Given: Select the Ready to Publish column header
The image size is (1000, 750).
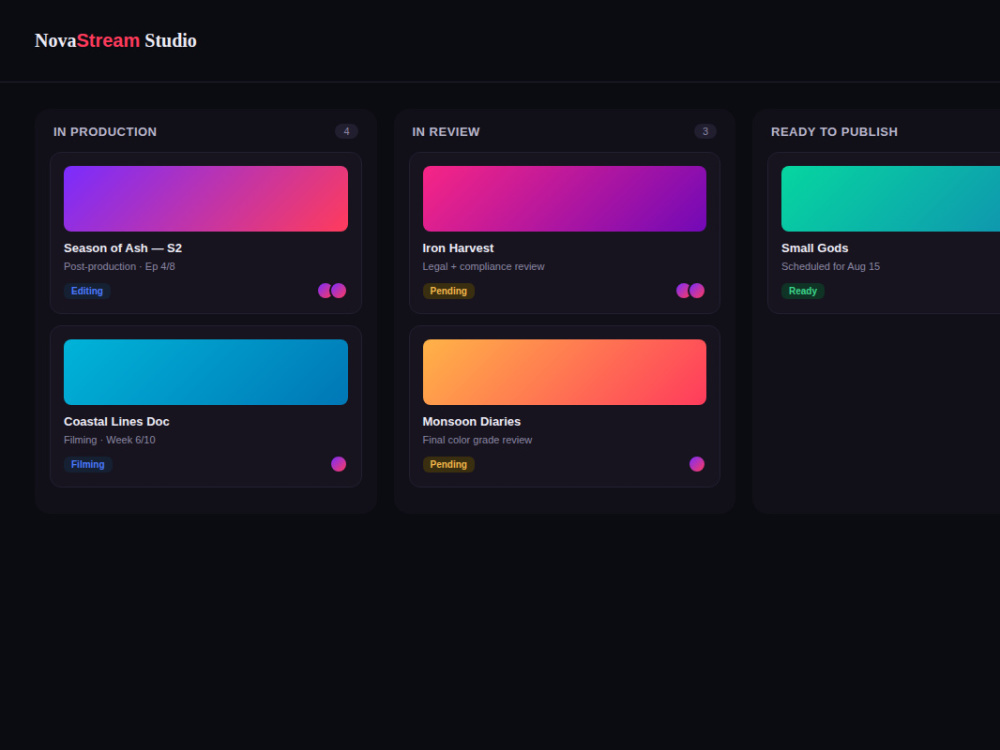Looking at the screenshot, I should click(834, 132).
